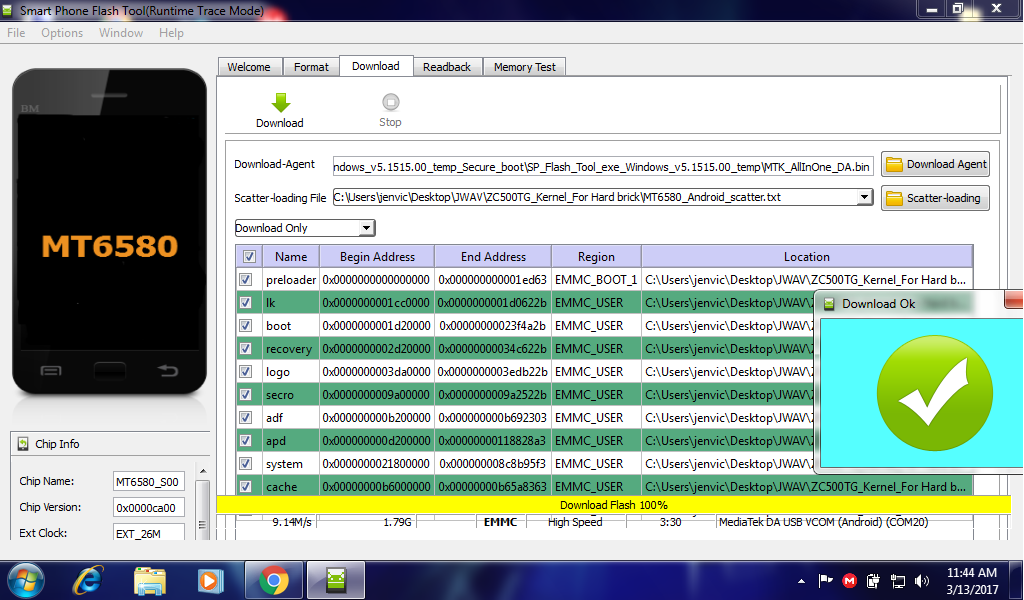Viewport: 1024px width, 600px height.
Task: Click the Download Agent folder button
Action: (x=935, y=165)
